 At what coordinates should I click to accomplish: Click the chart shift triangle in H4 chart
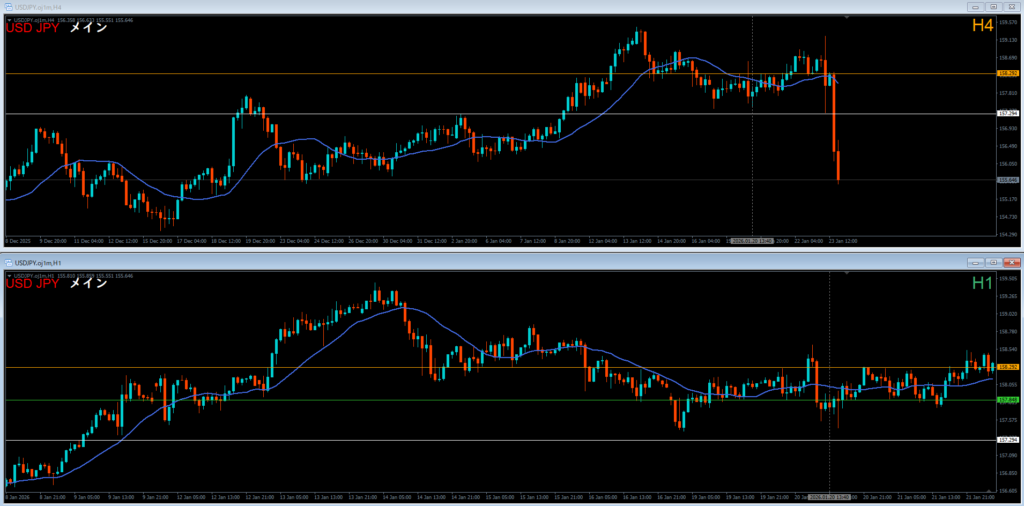[848, 17]
